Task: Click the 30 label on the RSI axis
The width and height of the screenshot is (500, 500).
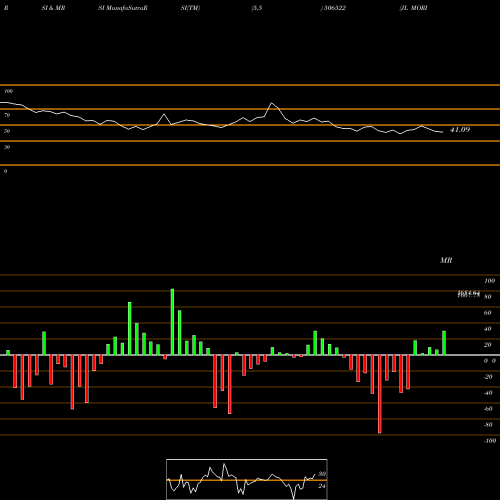Action: pyautogui.click(x=7, y=147)
